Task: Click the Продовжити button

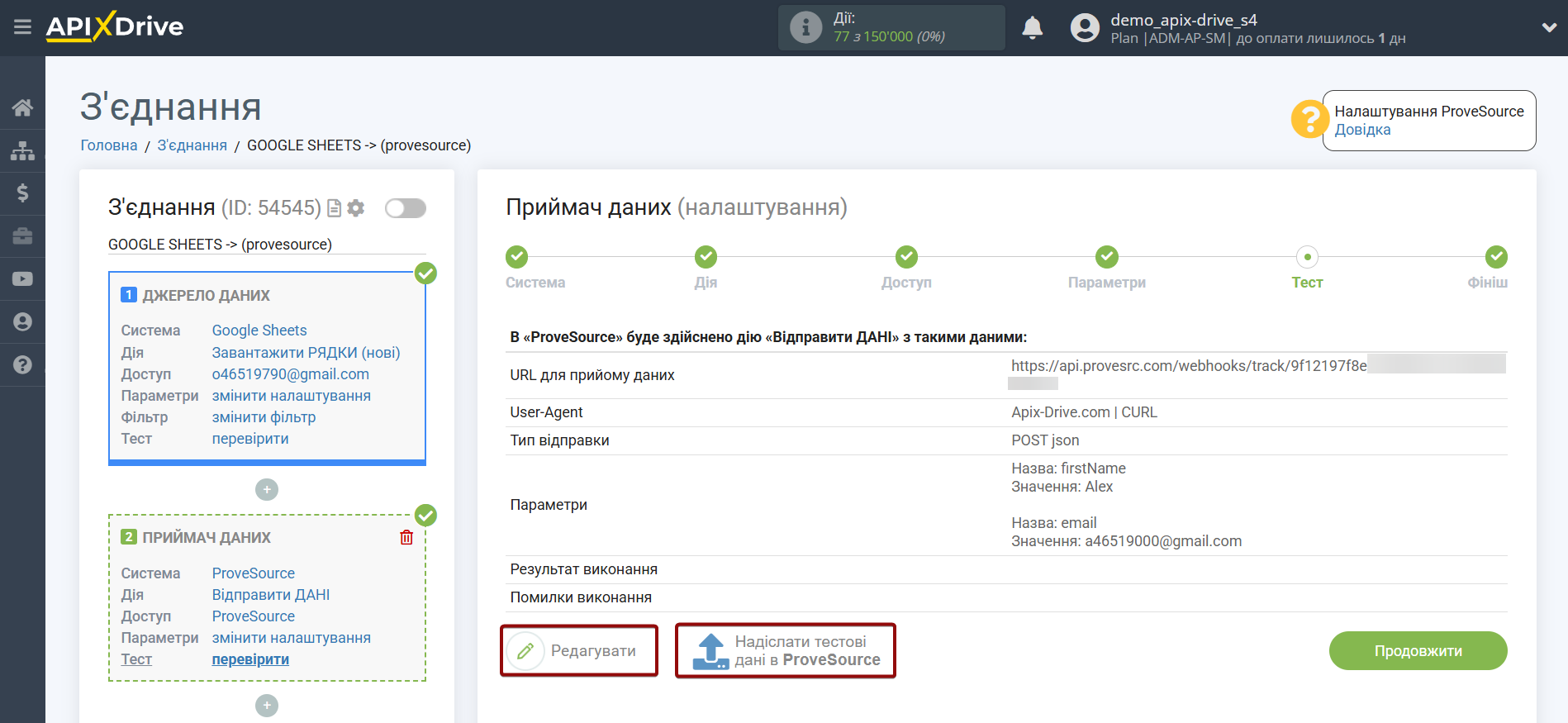Action: pos(1418,651)
